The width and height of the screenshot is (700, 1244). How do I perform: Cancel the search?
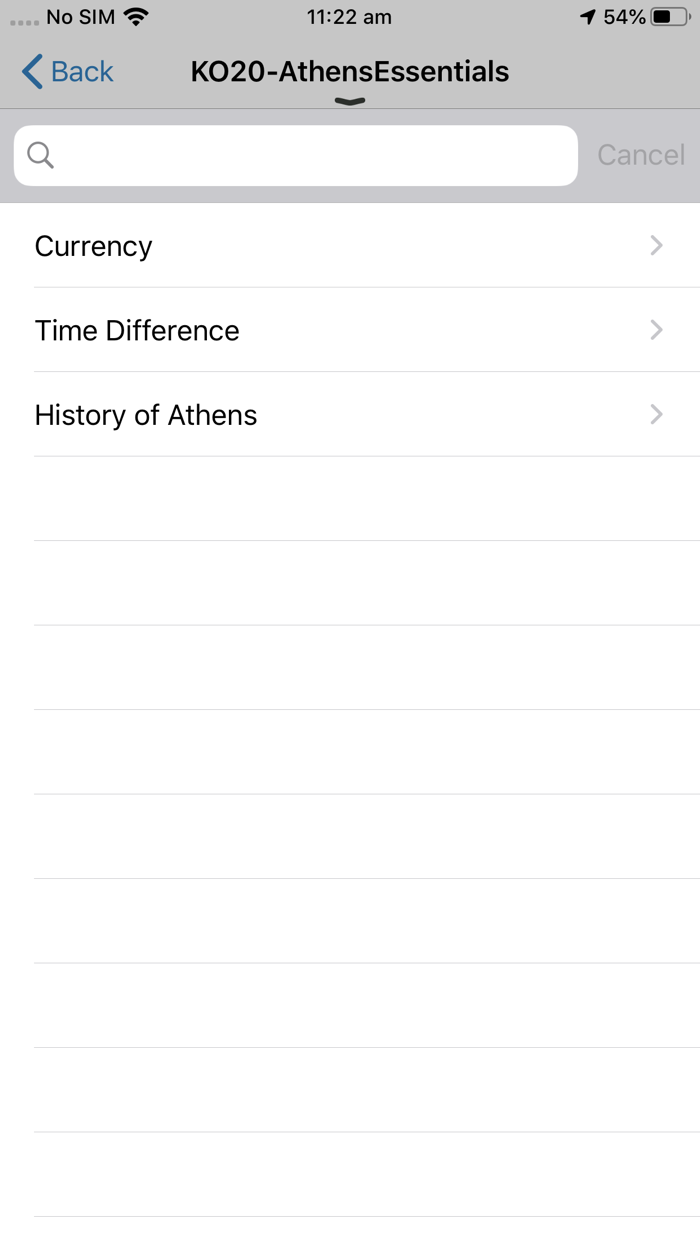641,155
